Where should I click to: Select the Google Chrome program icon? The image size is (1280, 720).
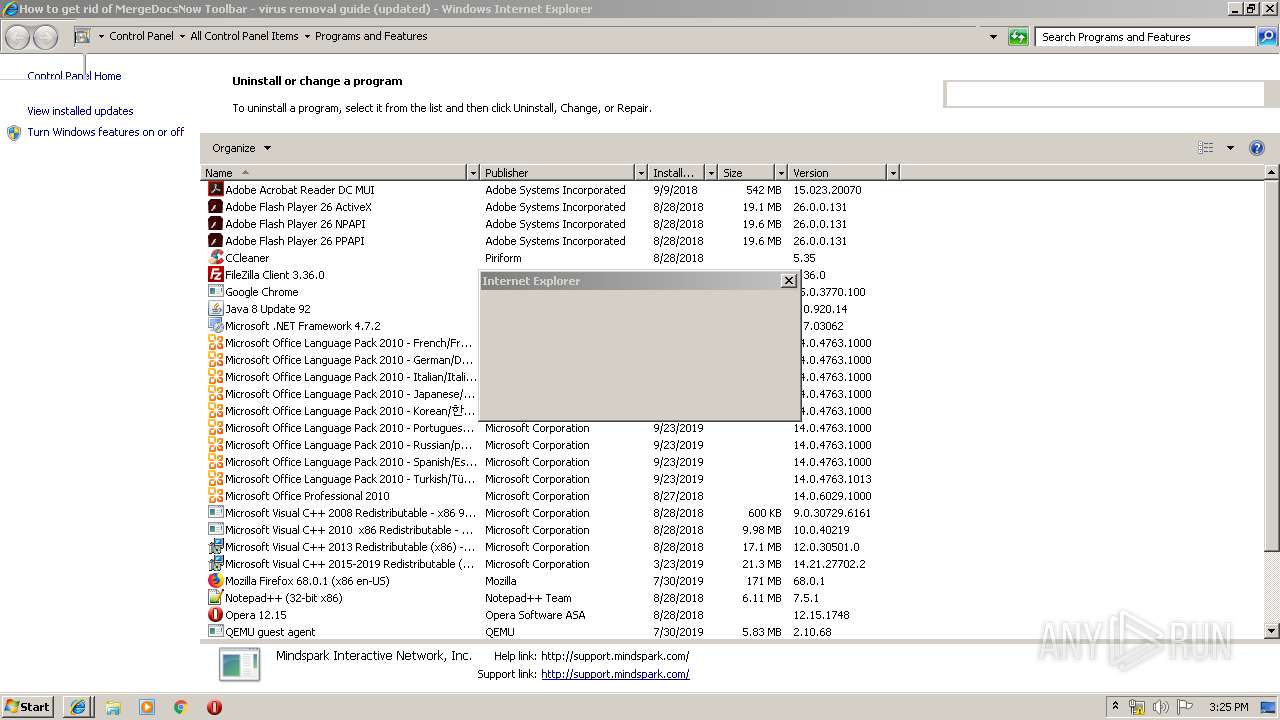[215, 291]
